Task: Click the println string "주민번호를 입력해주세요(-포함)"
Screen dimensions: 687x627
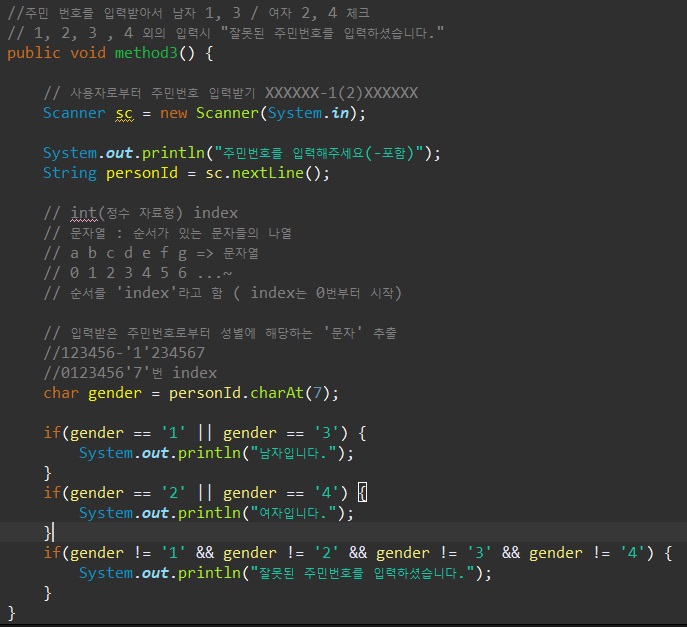Action: (319, 153)
